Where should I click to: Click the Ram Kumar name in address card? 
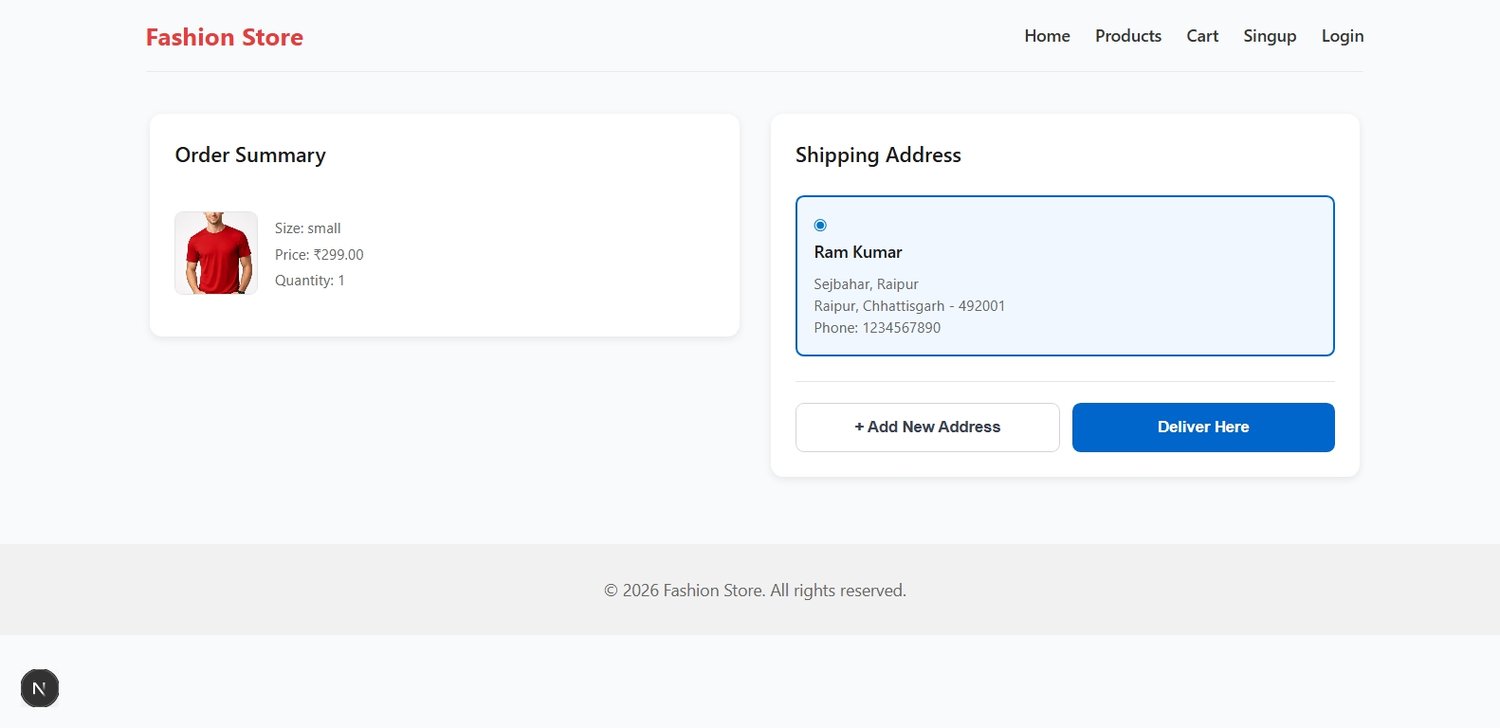(858, 252)
